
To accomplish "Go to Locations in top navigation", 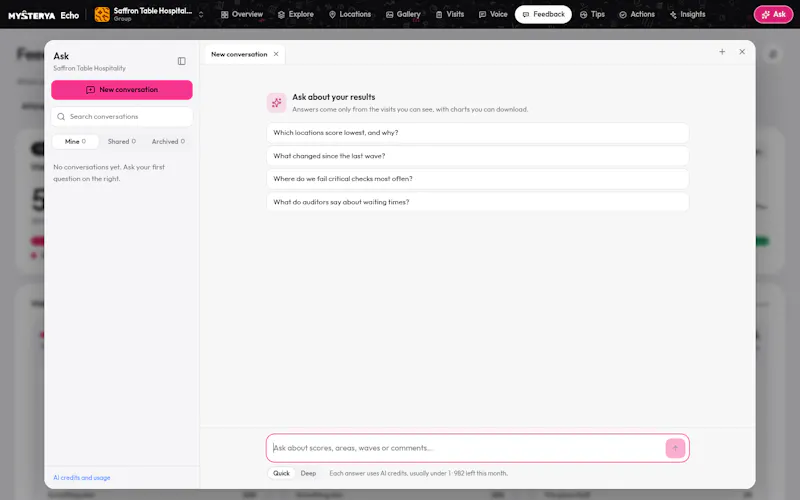I will tap(350, 14).
